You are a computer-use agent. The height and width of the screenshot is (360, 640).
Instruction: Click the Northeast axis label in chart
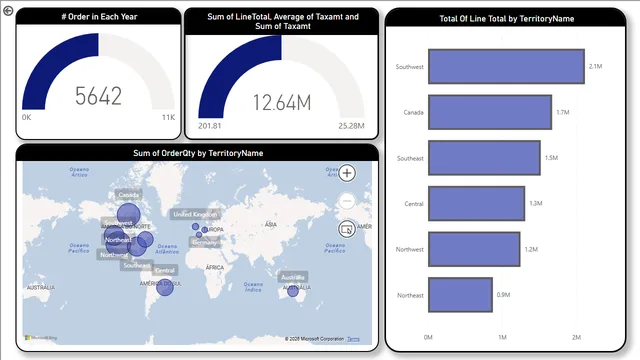pyautogui.click(x=410, y=295)
